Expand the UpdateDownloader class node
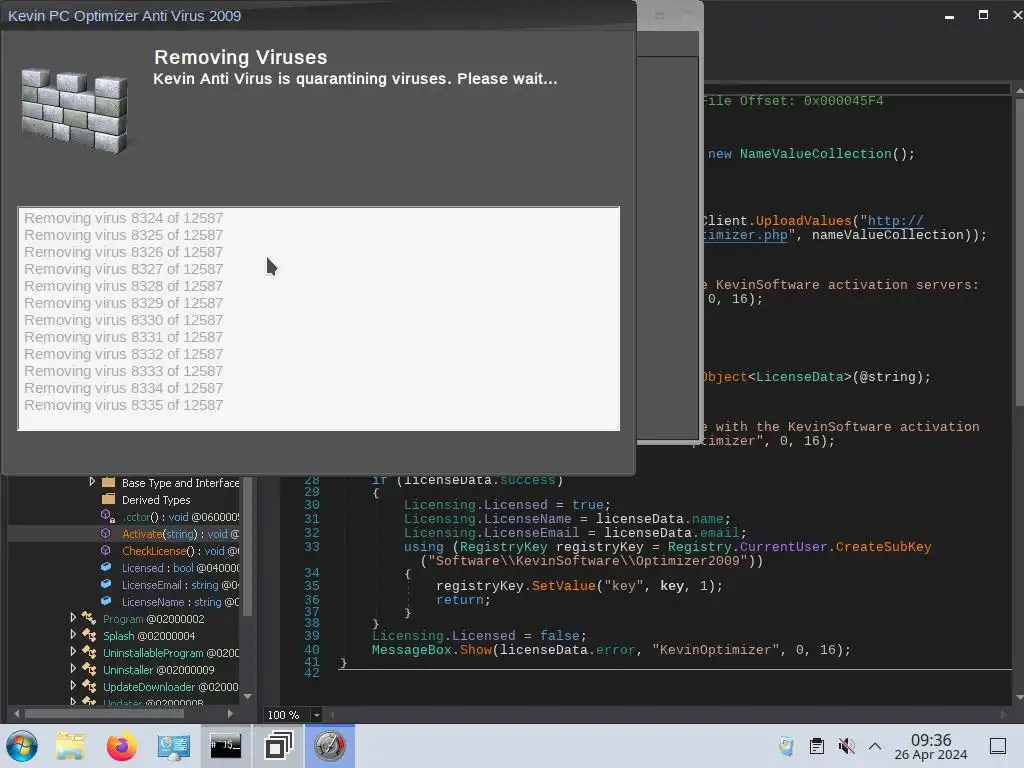 (73, 686)
